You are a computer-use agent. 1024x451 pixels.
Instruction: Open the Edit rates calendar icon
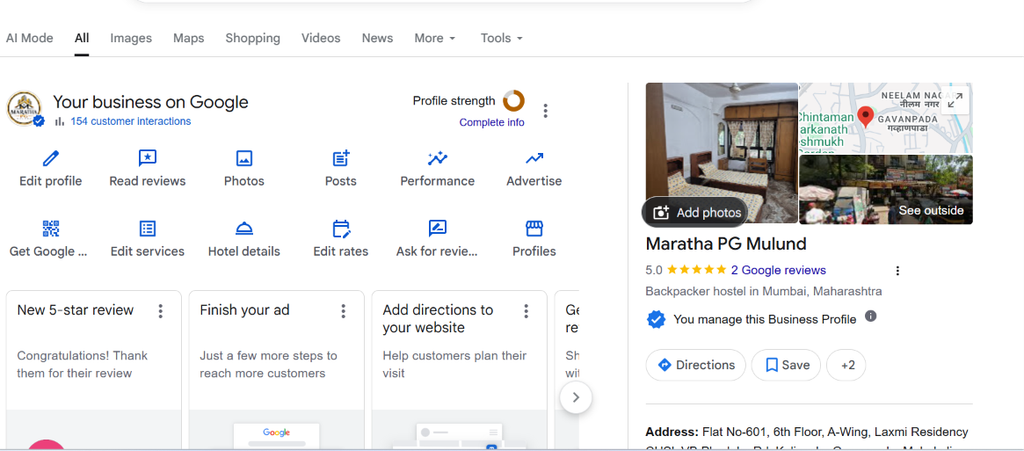pos(341,228)
